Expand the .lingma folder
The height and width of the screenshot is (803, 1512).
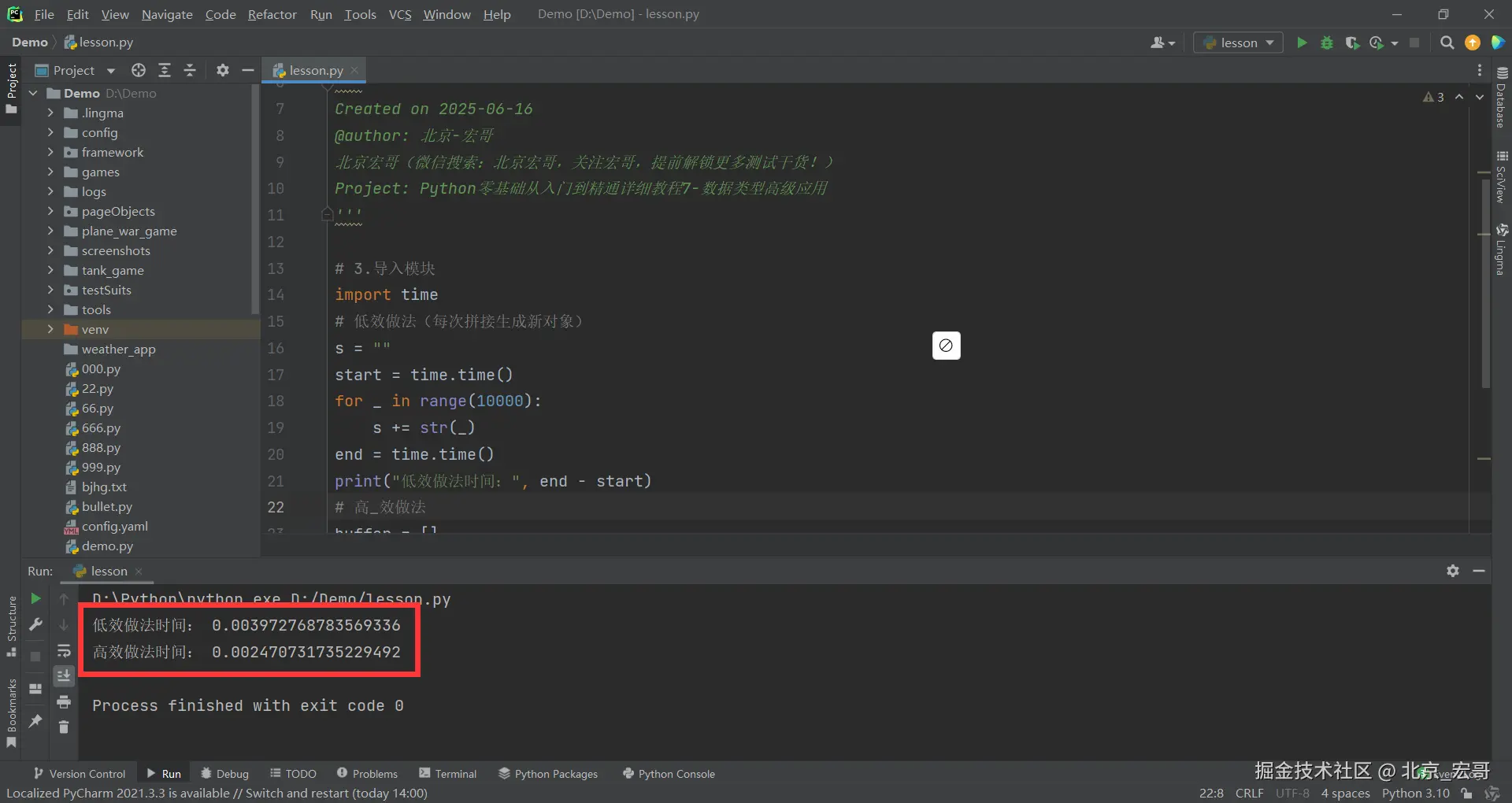pos(50,113)
